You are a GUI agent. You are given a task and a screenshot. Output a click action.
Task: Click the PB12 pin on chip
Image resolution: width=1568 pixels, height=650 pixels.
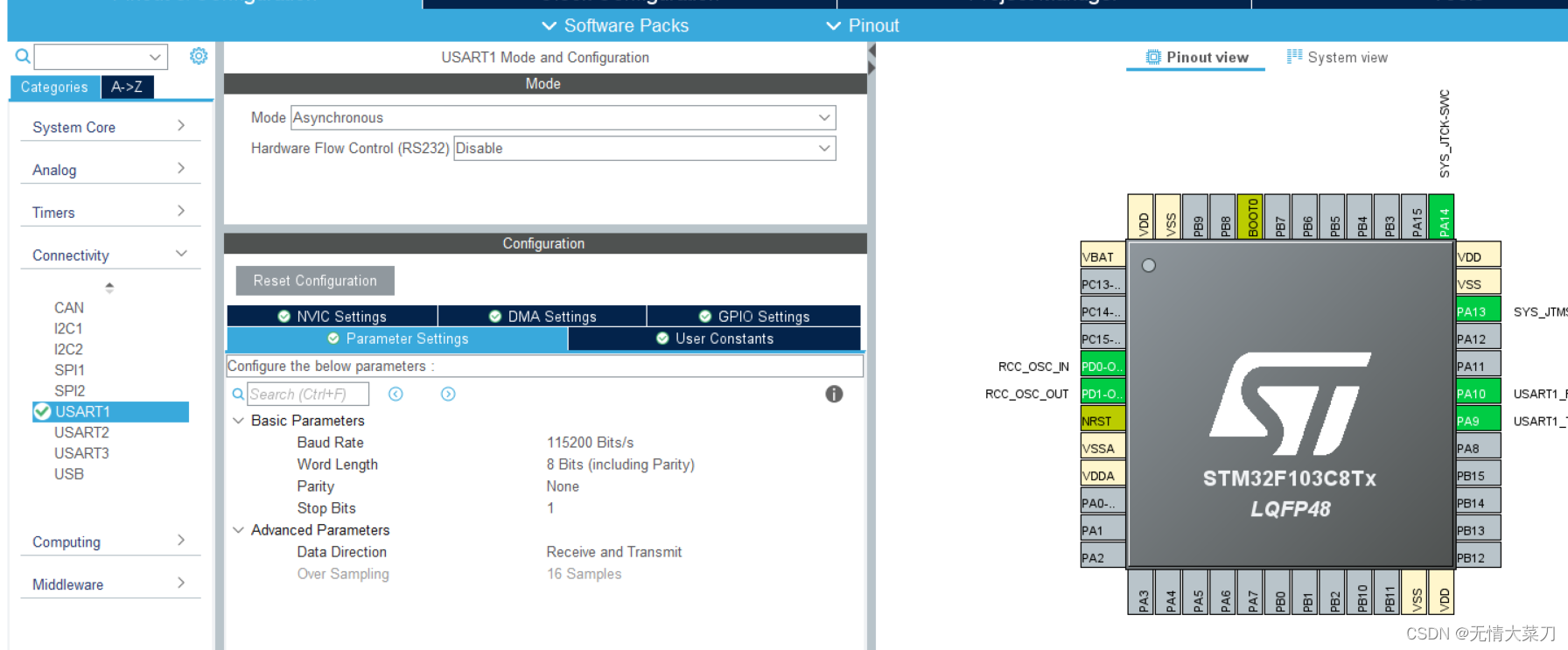point(1478,557)
